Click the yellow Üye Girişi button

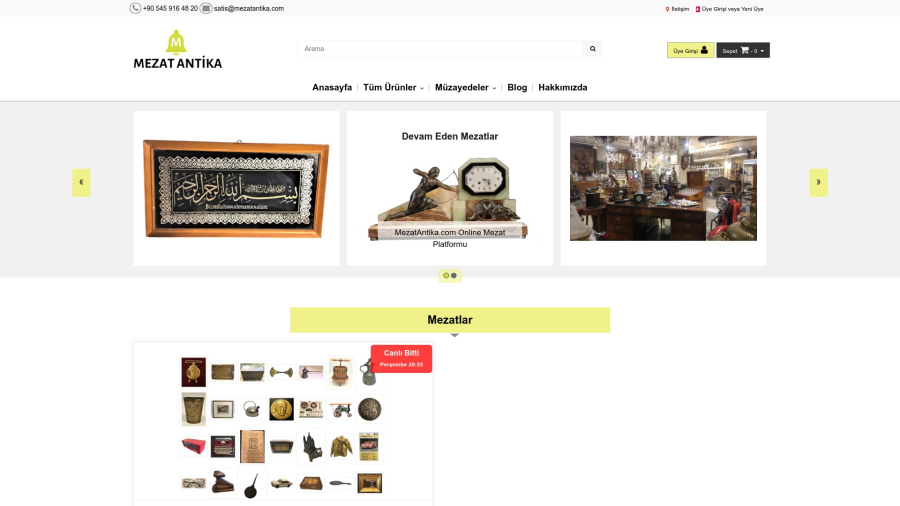pyautogui.click(x=690, y=50)
